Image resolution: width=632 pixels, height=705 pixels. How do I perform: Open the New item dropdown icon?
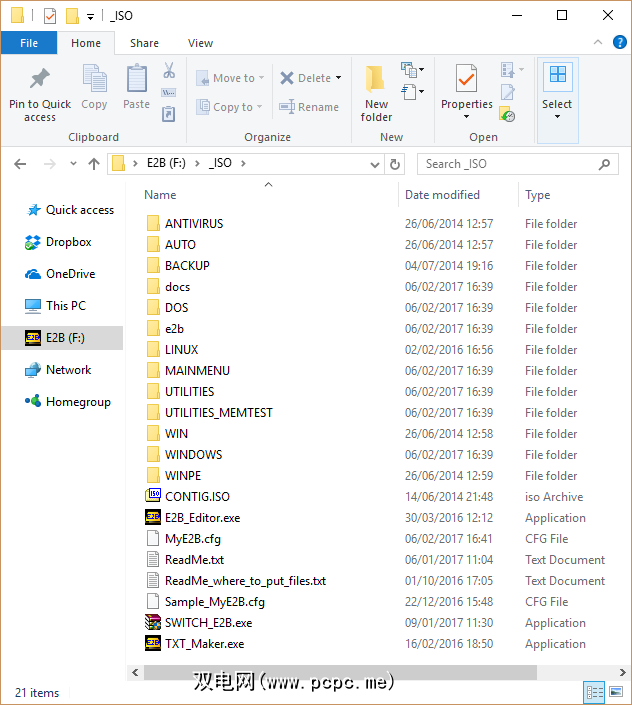[412, 70]
